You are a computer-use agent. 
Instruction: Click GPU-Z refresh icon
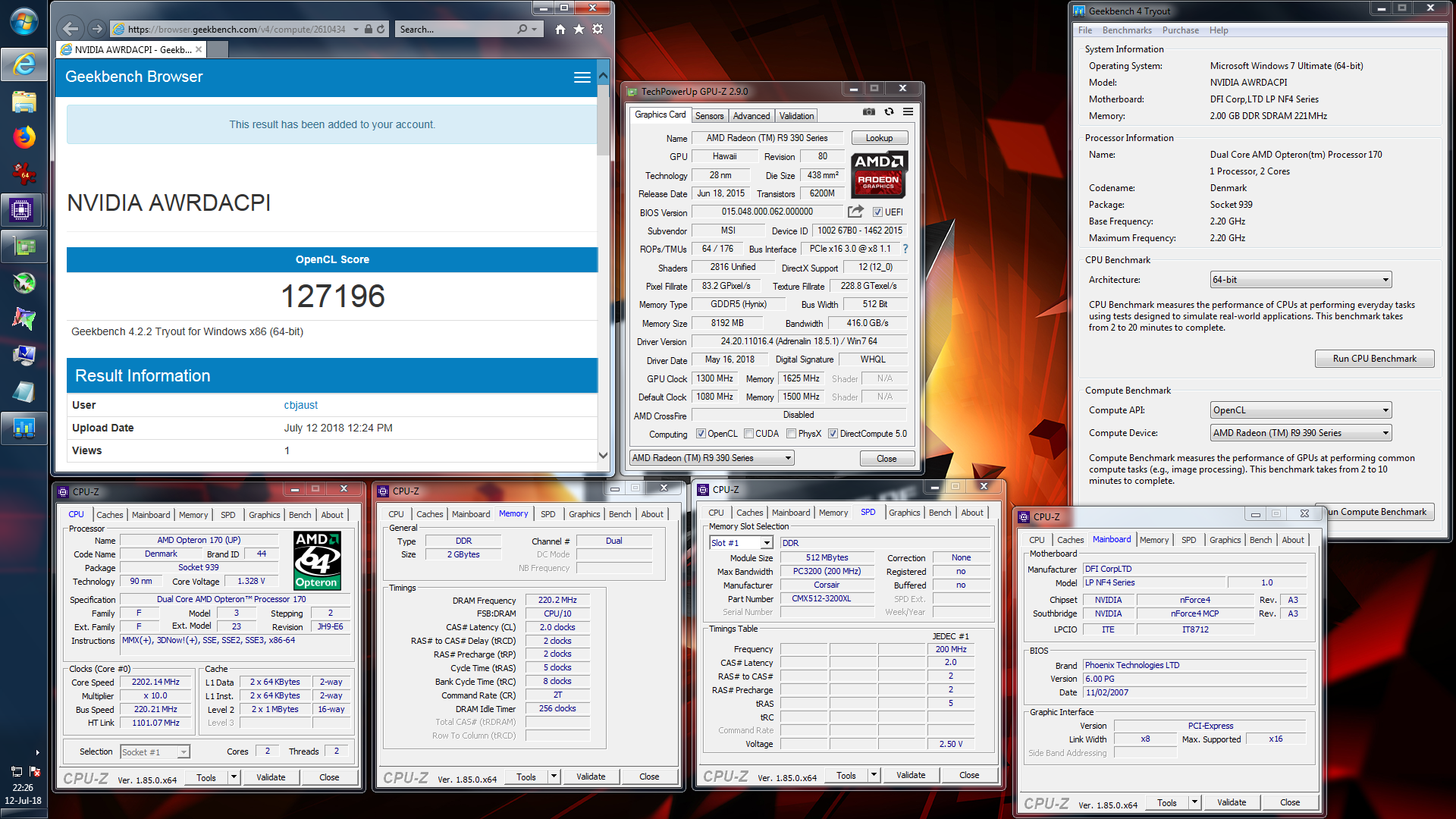(889, 112)
